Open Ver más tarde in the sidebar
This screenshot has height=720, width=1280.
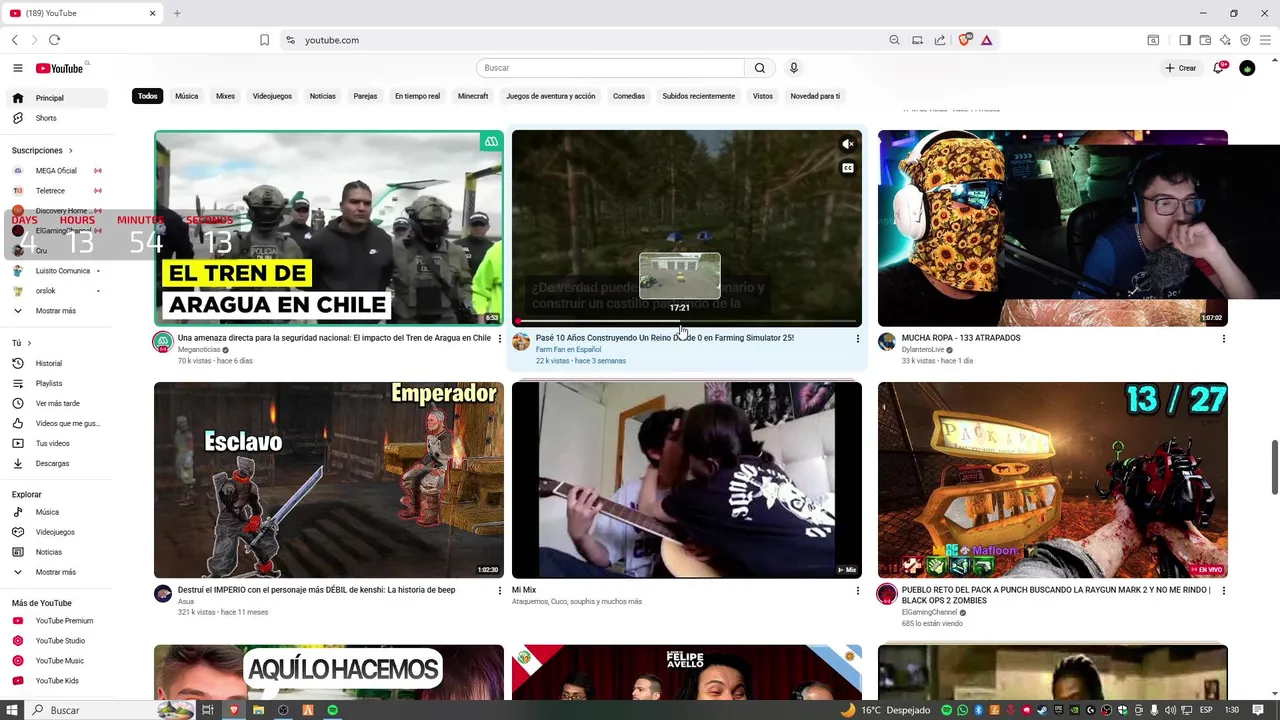click(x=56, y=403)
